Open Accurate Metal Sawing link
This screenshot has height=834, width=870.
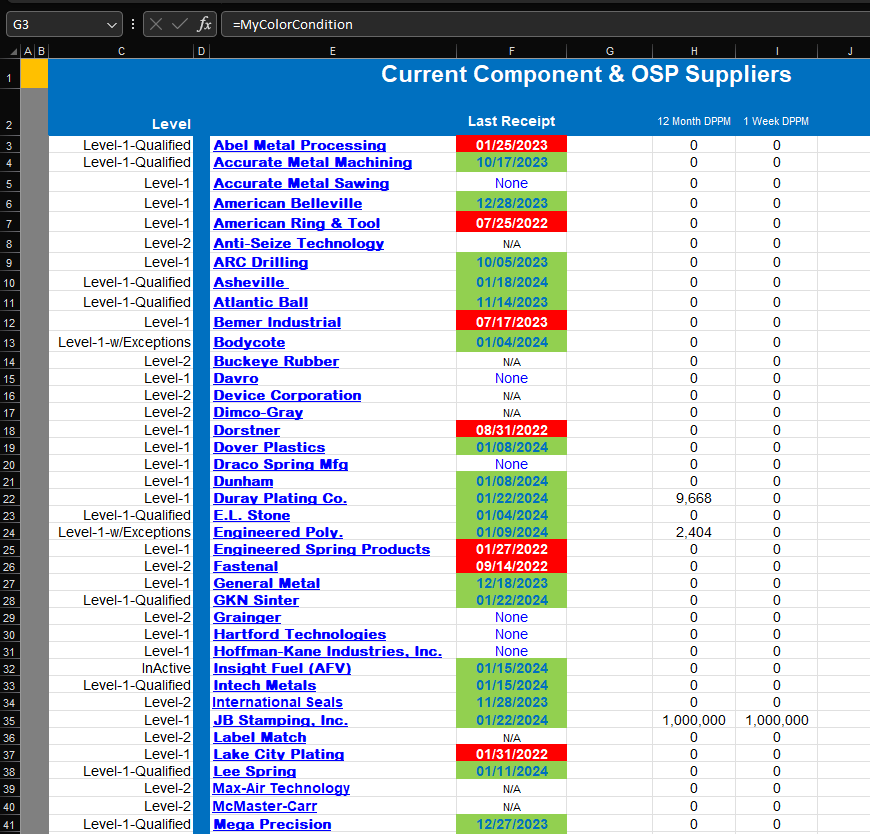[301, 183]
